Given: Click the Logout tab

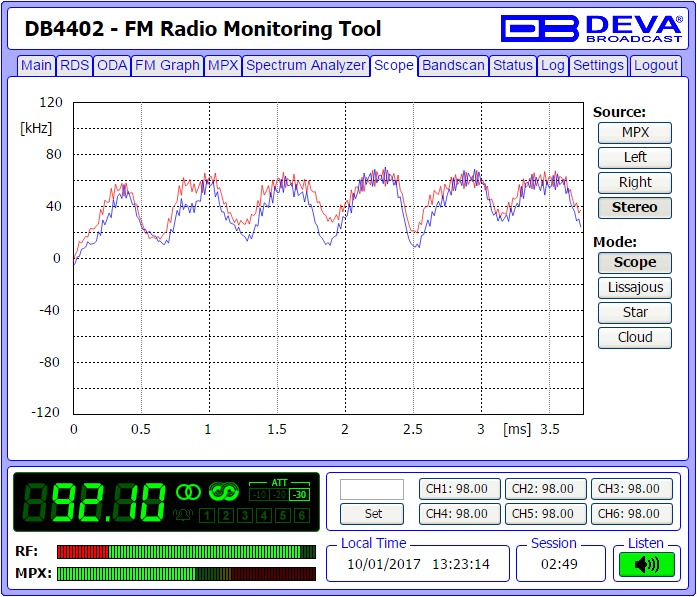Looking at the screenshot, I should pyautogui.click(x=656, y=66).
